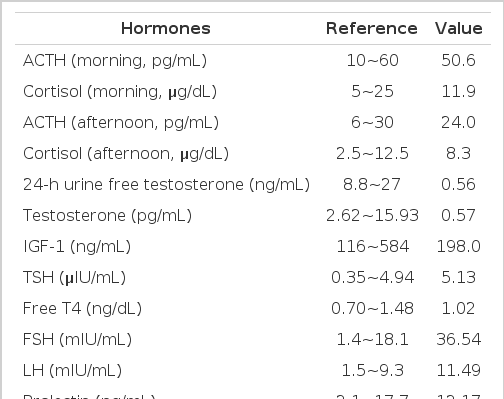The image size is (504, 399).
Task: Click the Free T4 reference 0.70~1.48
Action: tap(372, 308)
